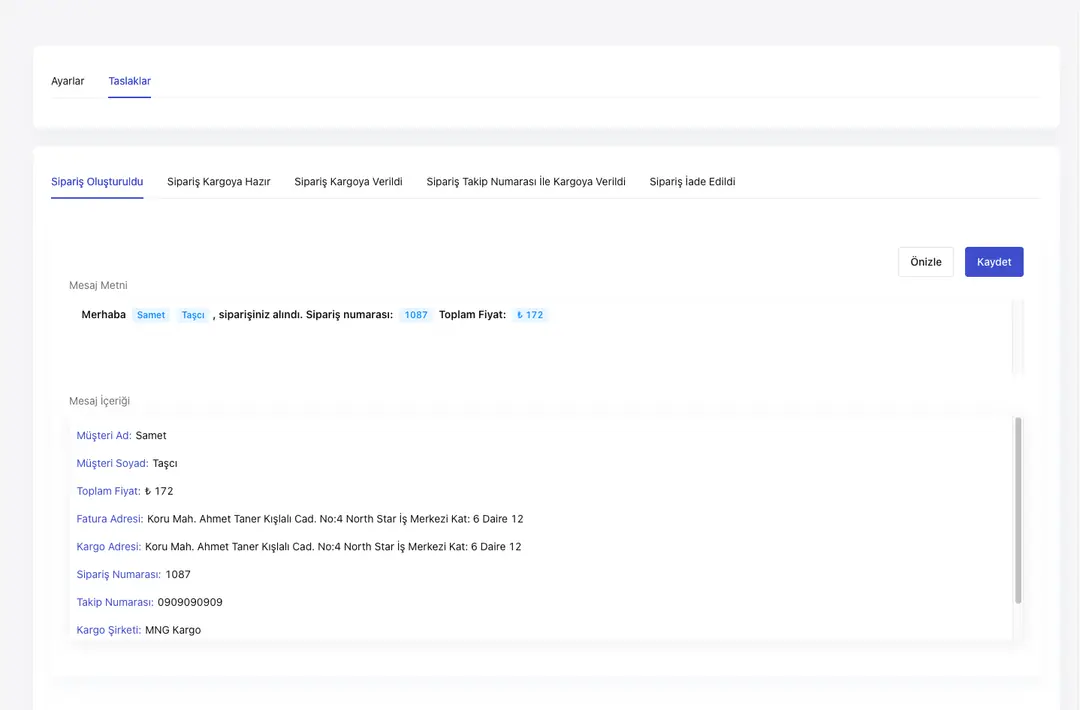This screenshot has width=1080, height=710.
Task: Click the Samet tag in message text
Action: tap(151, 315)
